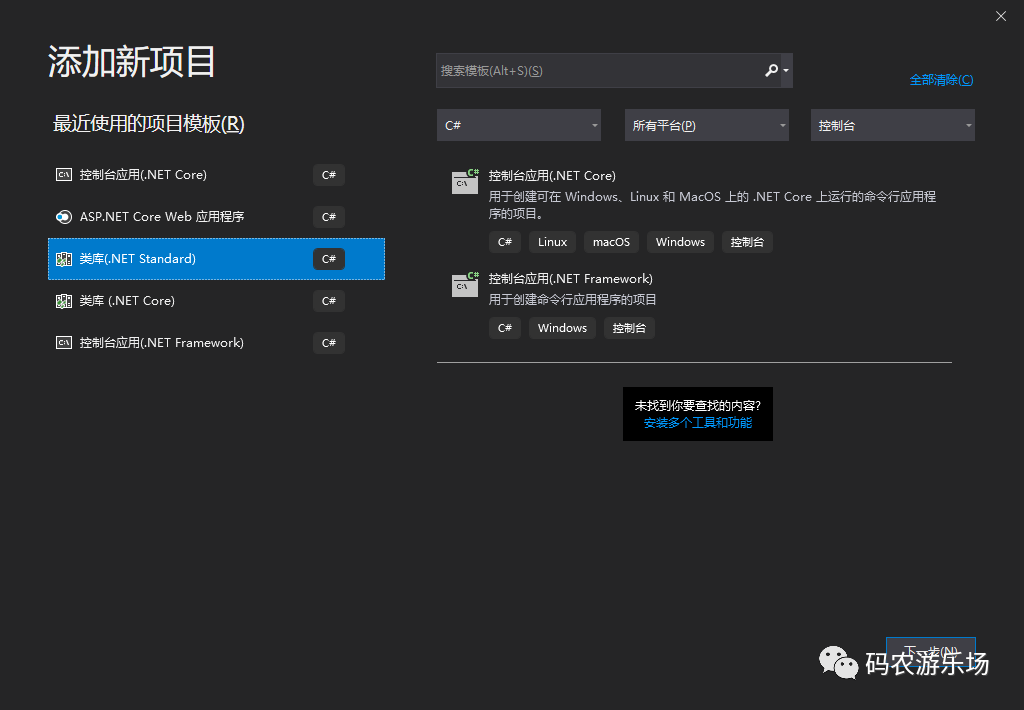Focus the template search box
The image size is (1024, 710).
click(x=614, y=71)
